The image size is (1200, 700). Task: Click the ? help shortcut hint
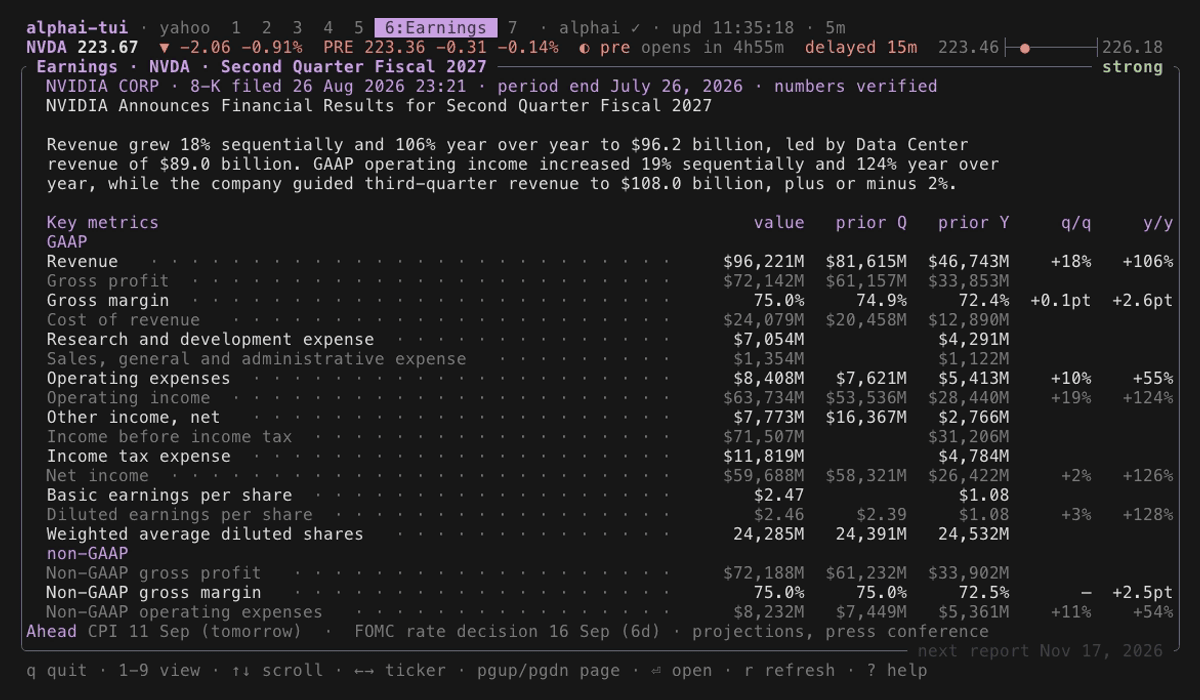[897, 670]
